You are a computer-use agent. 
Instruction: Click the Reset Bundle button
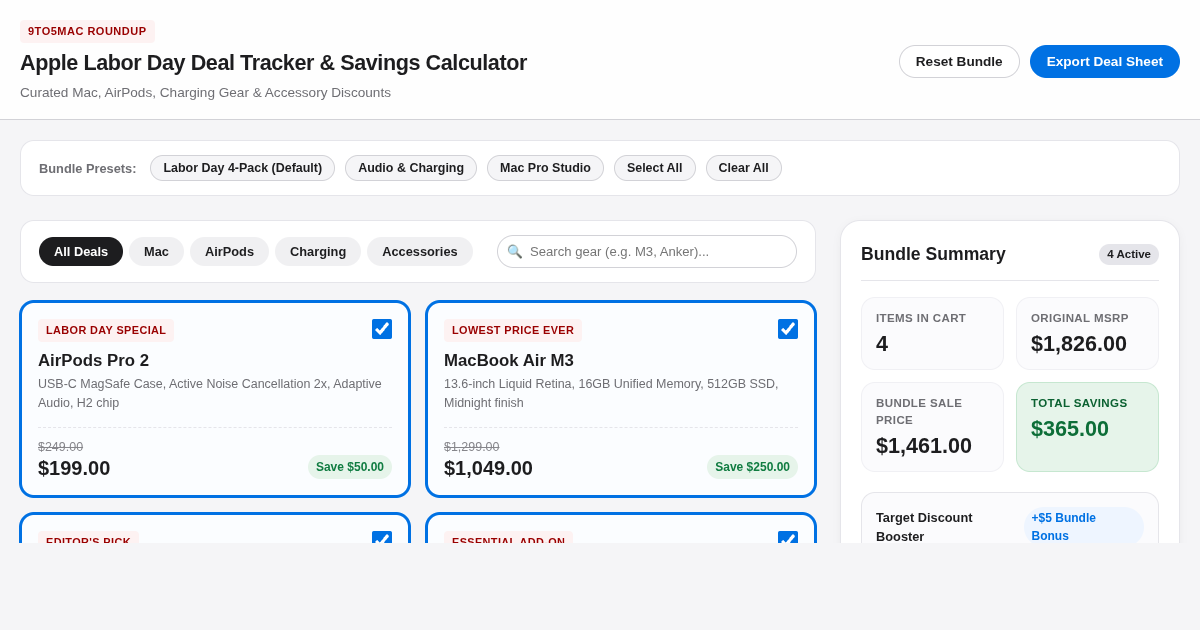coord(959,61)
